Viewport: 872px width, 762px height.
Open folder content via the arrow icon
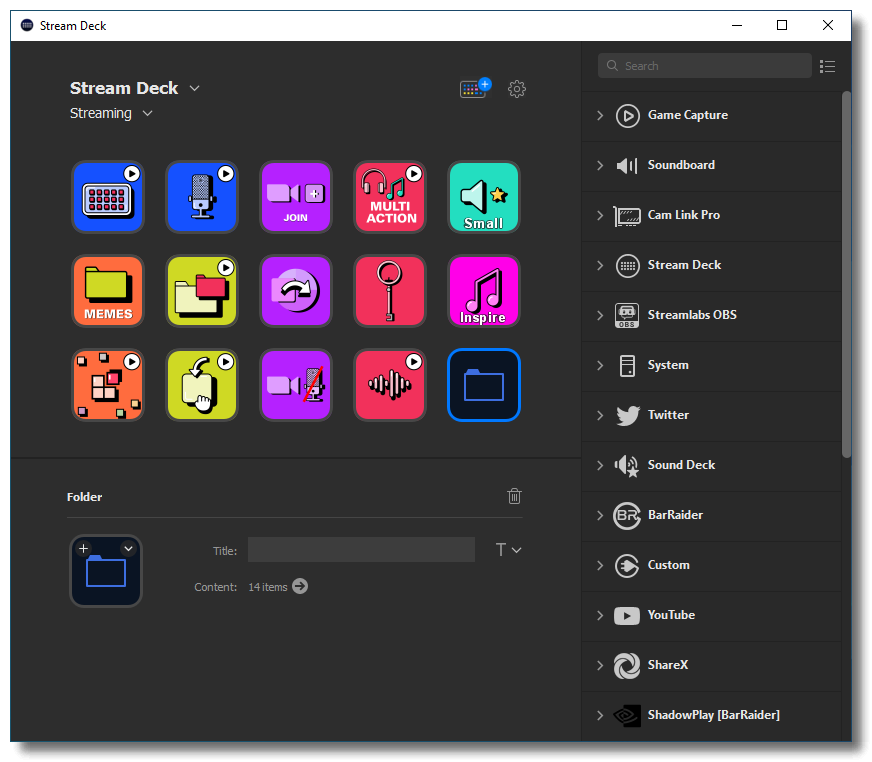tap(300, 586)
